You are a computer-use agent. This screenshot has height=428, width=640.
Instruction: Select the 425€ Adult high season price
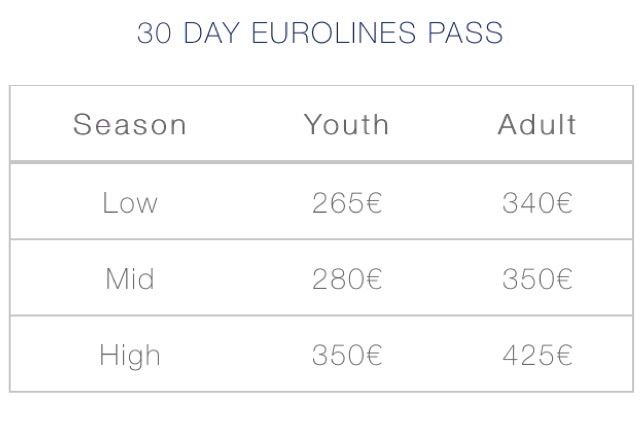pos(537,355)
